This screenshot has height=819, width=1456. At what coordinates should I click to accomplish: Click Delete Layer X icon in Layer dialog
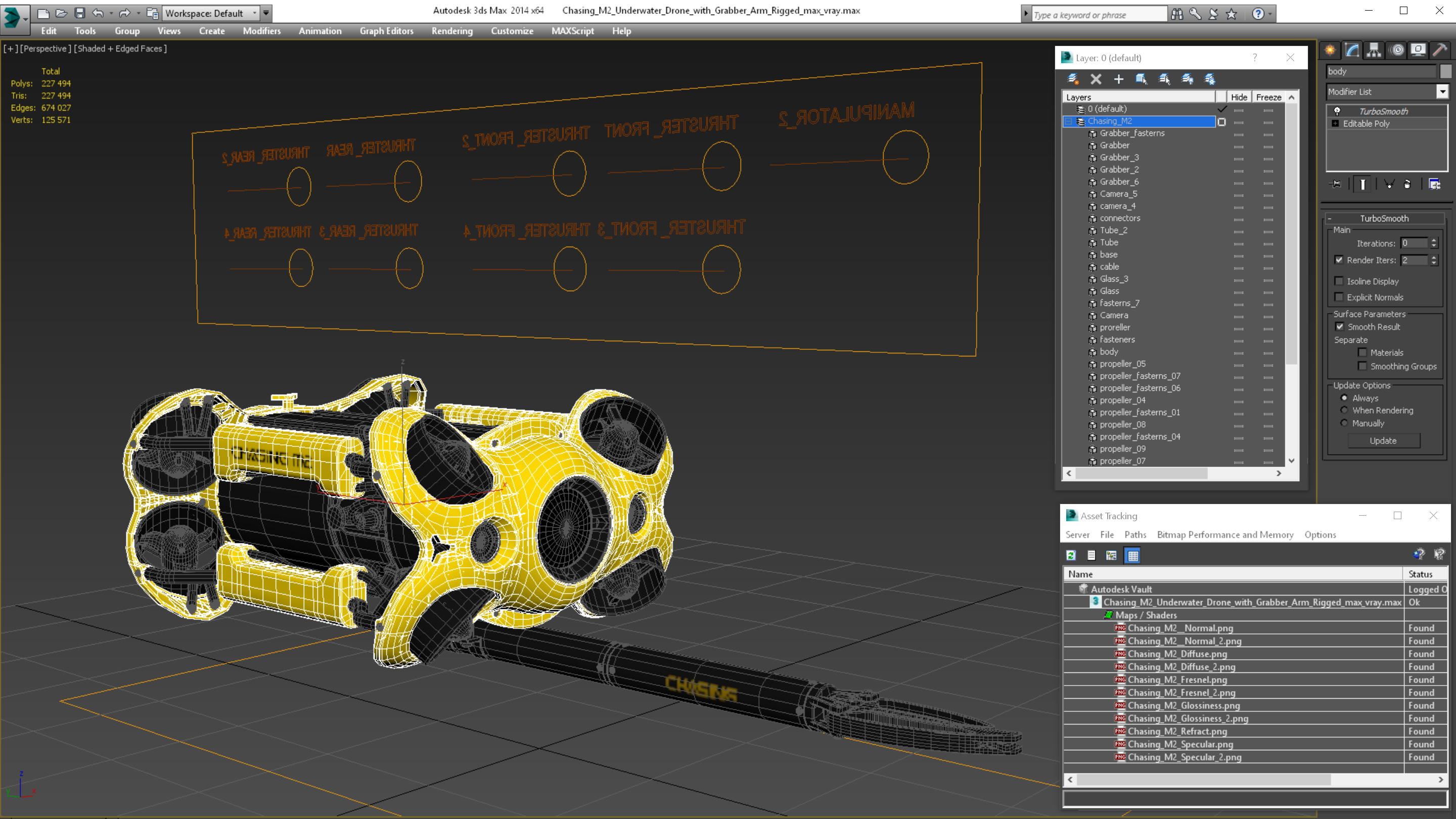pos(1096,79)
